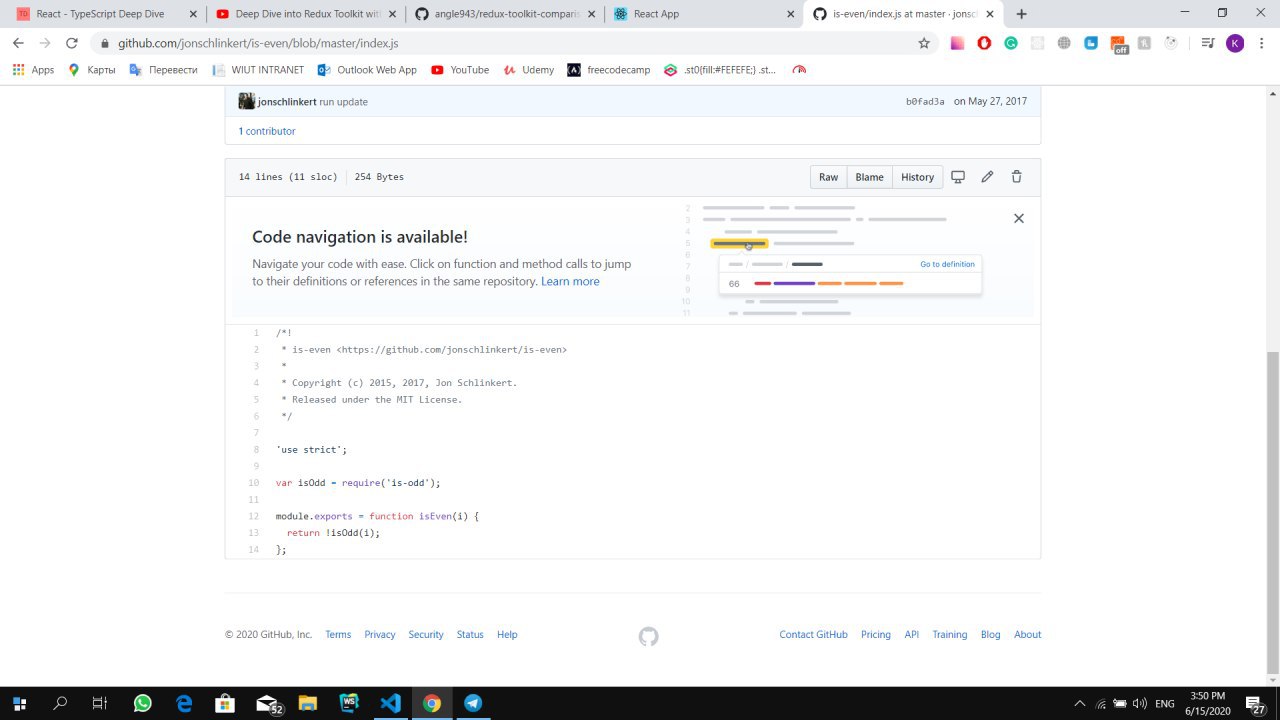Open the globe extension icon
This screenshot has height=720, width=1280.
click(1064, 43)
